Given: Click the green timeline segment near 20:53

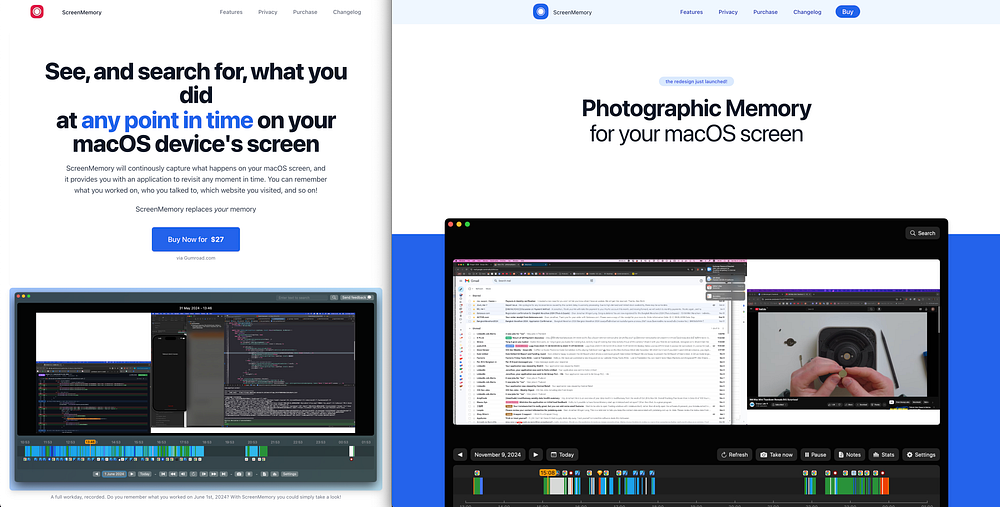Looking at the screenshot, I should [x=263, y=451].
